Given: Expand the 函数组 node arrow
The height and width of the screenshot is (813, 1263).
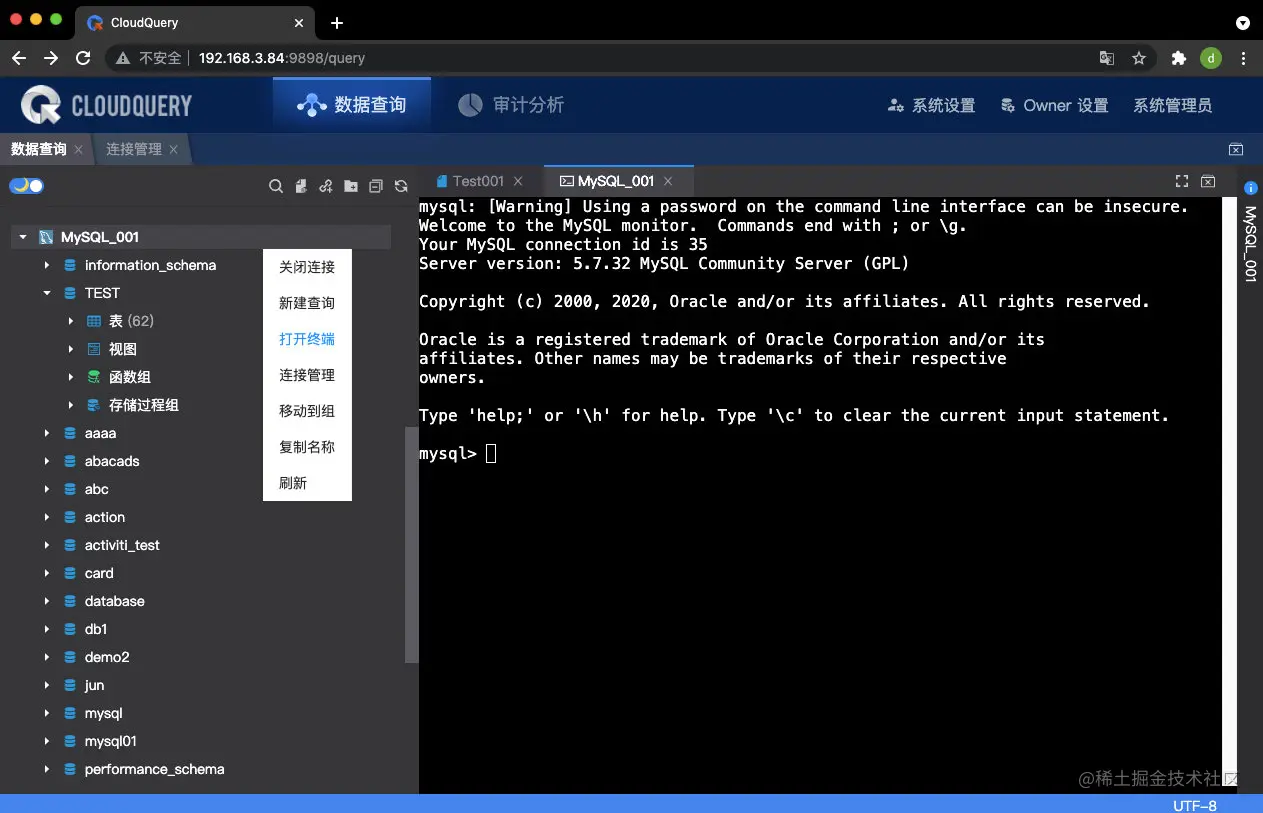Looking at the screenshot, I should 70,377.
